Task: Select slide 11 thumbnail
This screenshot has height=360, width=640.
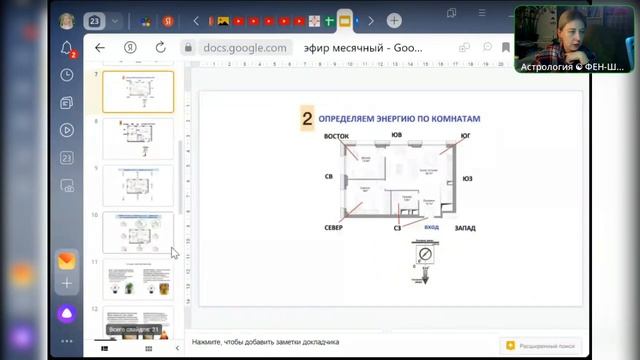Action: click(x=138, y=280)
